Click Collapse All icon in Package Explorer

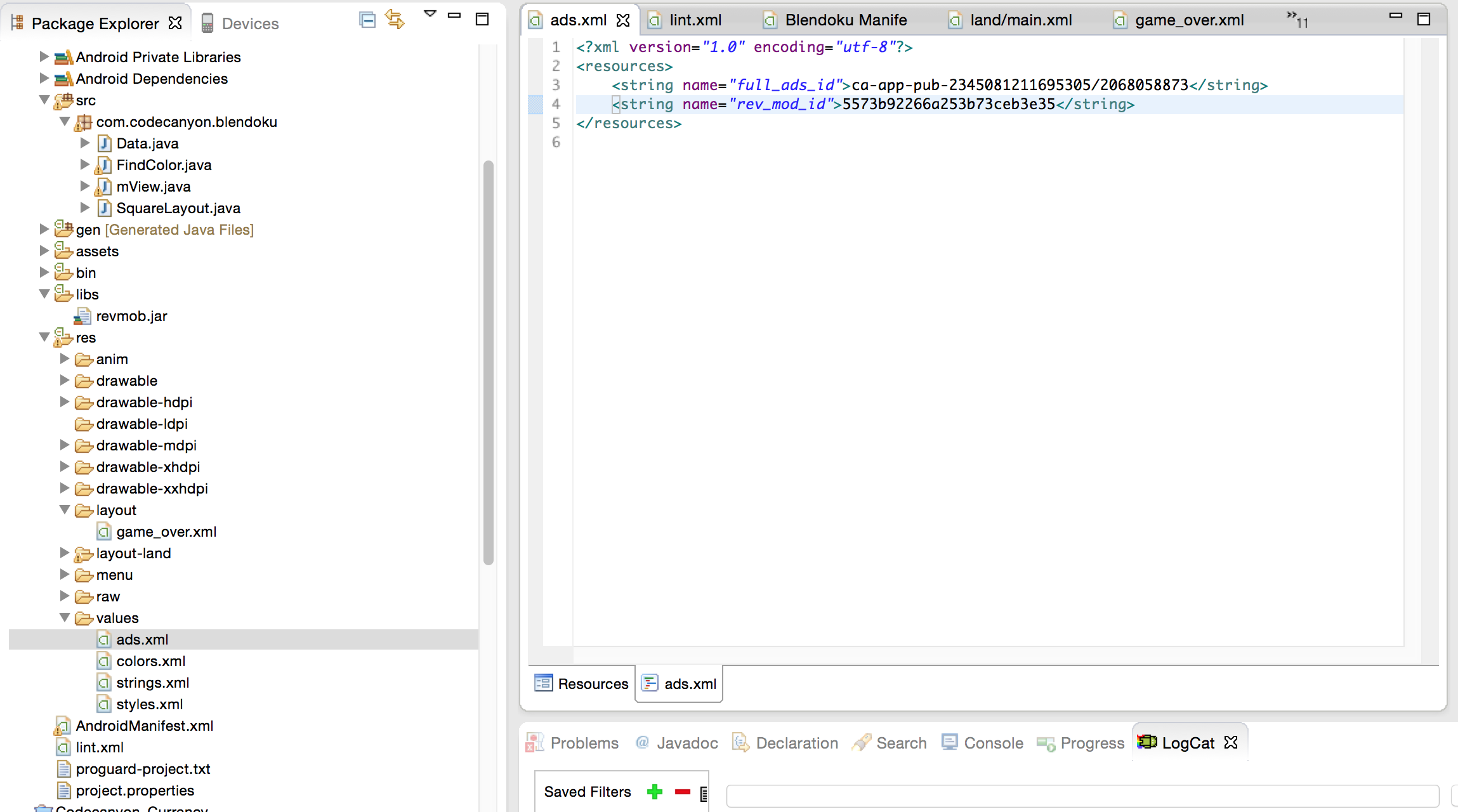[x=367, y=20]
